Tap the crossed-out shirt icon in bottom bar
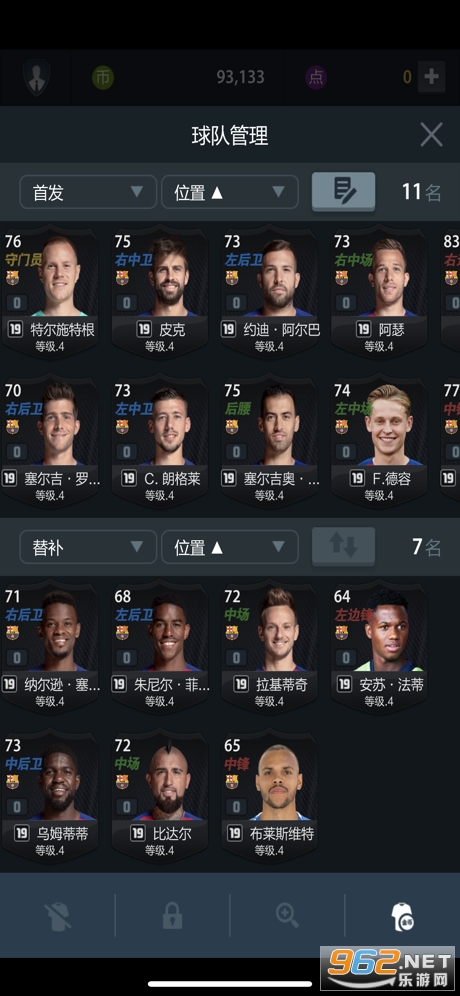This screenshot has height=996, width=460. coord(57,916)
